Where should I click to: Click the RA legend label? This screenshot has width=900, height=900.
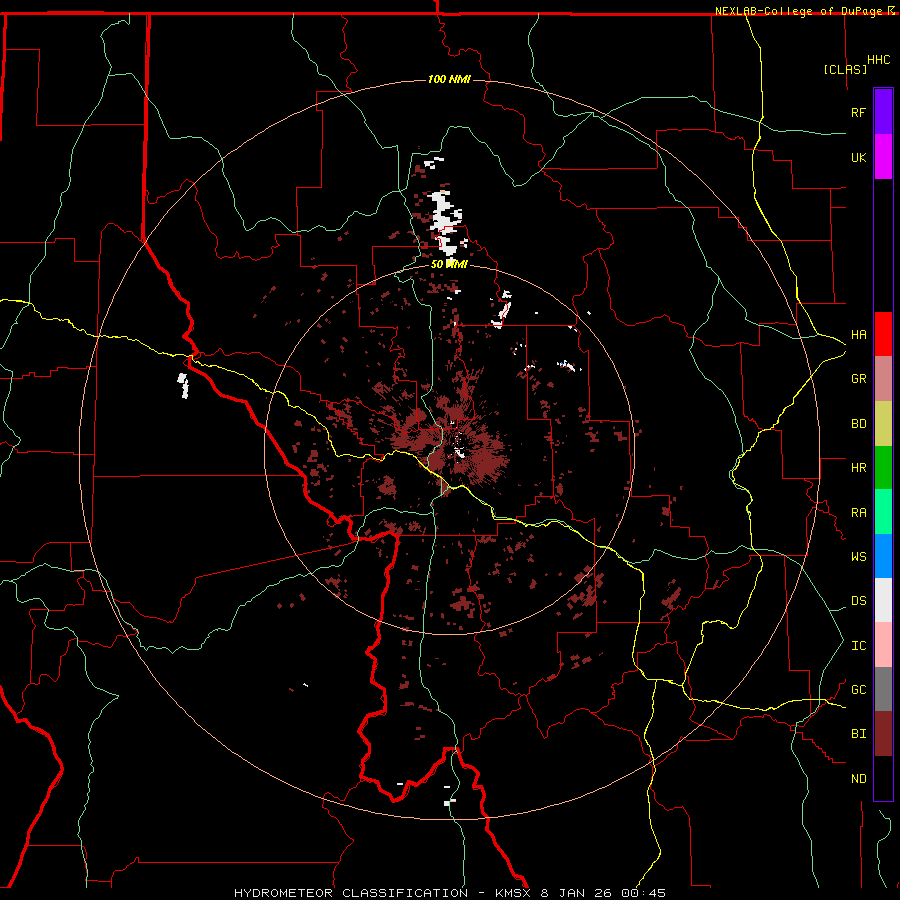[x=858, y=513]
